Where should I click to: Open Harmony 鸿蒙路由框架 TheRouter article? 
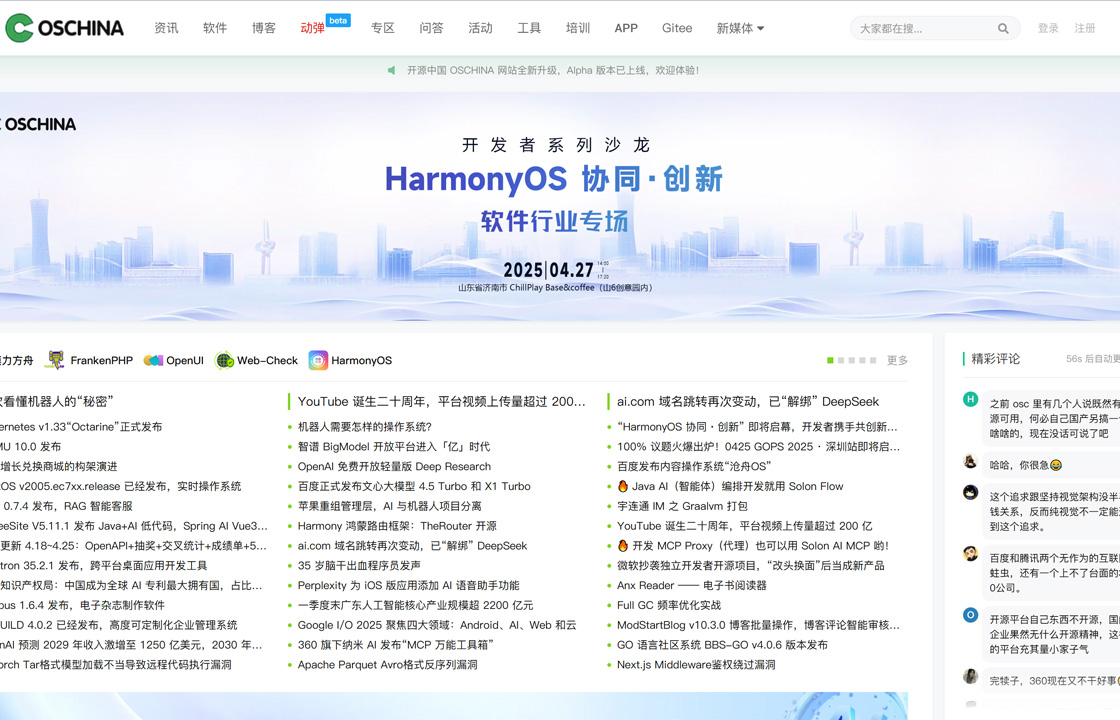tap(397, 526)
